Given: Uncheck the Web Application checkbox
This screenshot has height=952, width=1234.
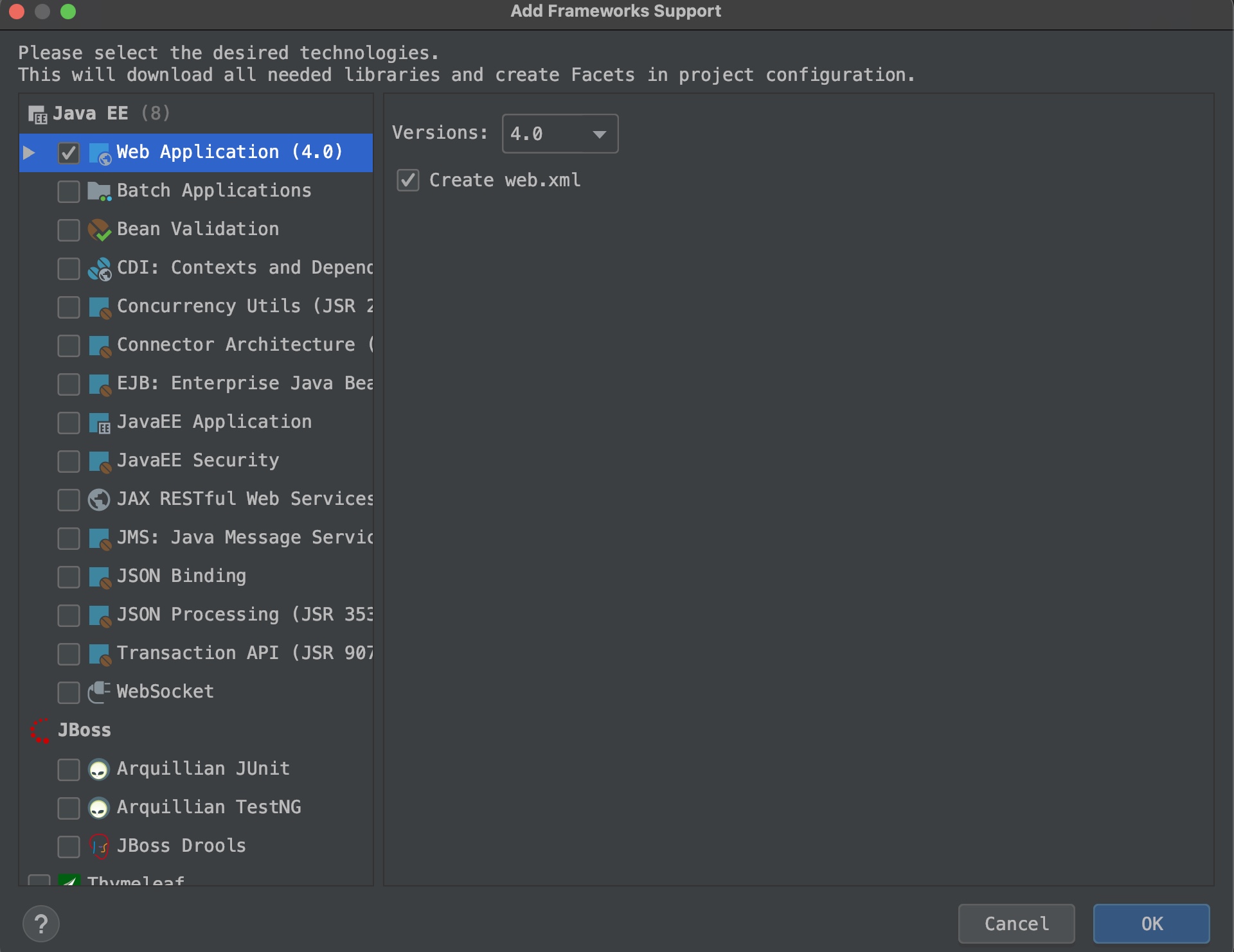Looking at the screenshot, I should click(x=69, y=153).
